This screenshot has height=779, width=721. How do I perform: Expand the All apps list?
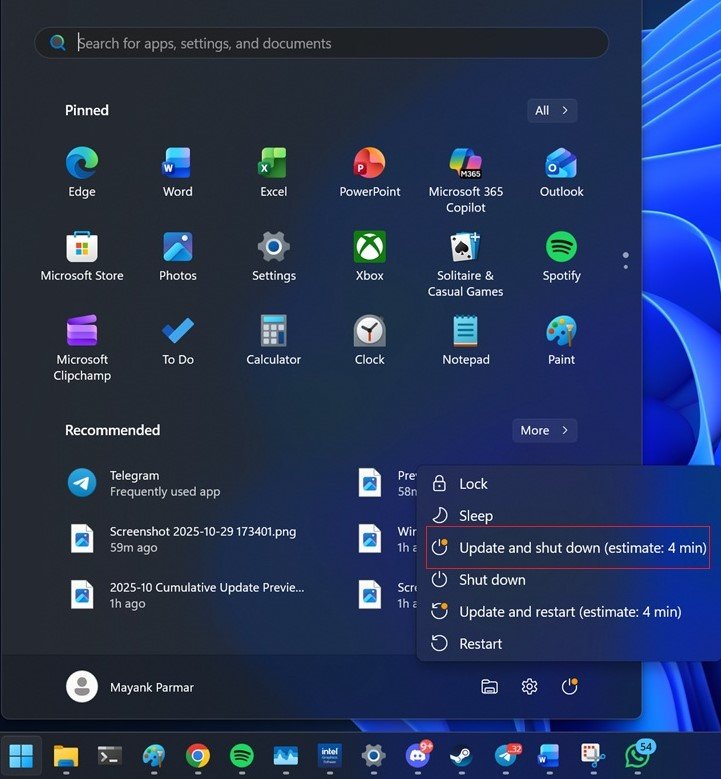pos(551,110)
